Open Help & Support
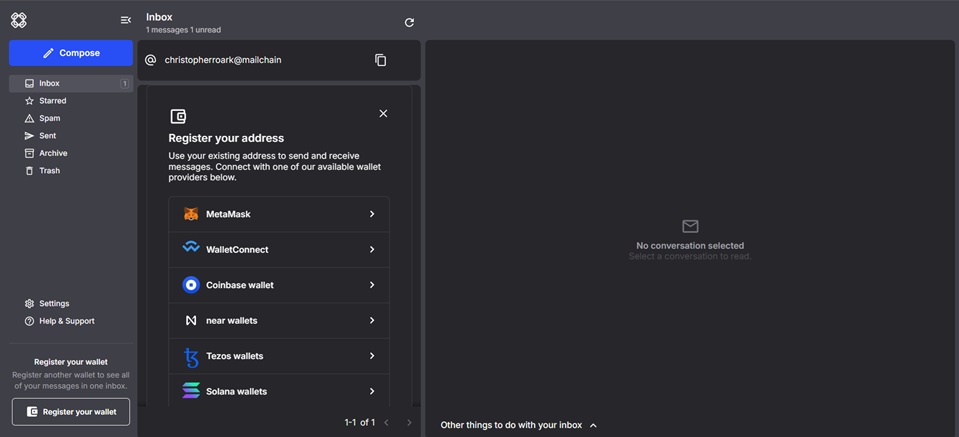 (66, 321)
